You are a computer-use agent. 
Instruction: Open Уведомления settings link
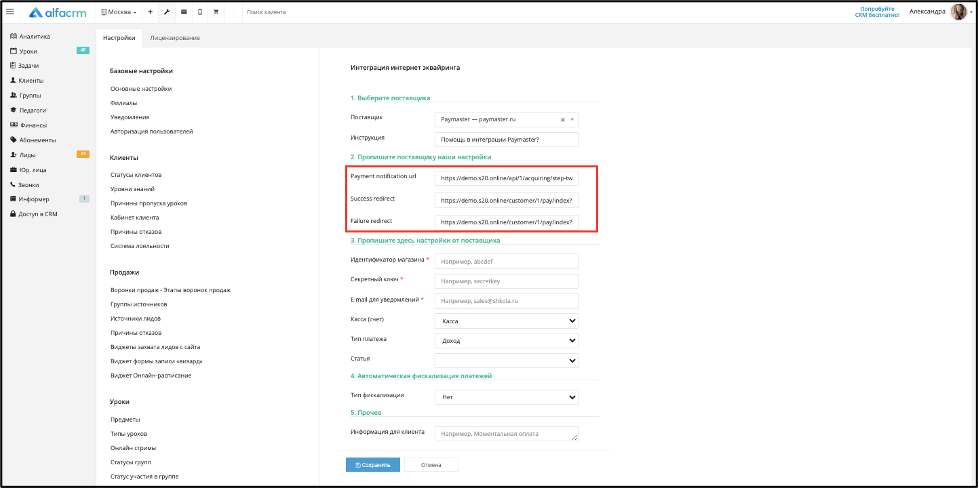click(129, 117)
